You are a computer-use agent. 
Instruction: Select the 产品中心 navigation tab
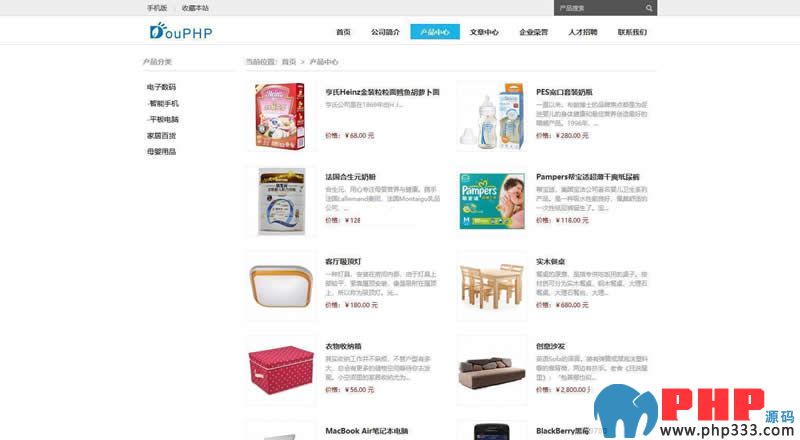point(435,32)
